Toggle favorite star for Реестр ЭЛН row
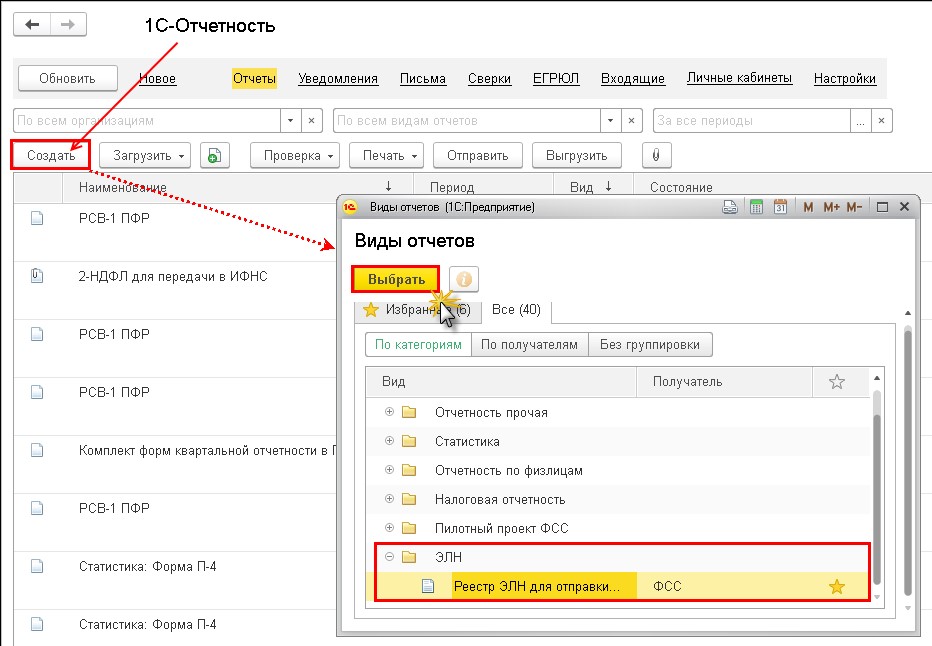 [837, 587]
